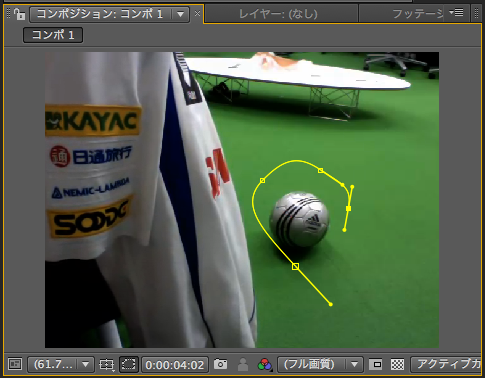Open the magnification ratio dropdown (61.7...)

click(61, 364)
